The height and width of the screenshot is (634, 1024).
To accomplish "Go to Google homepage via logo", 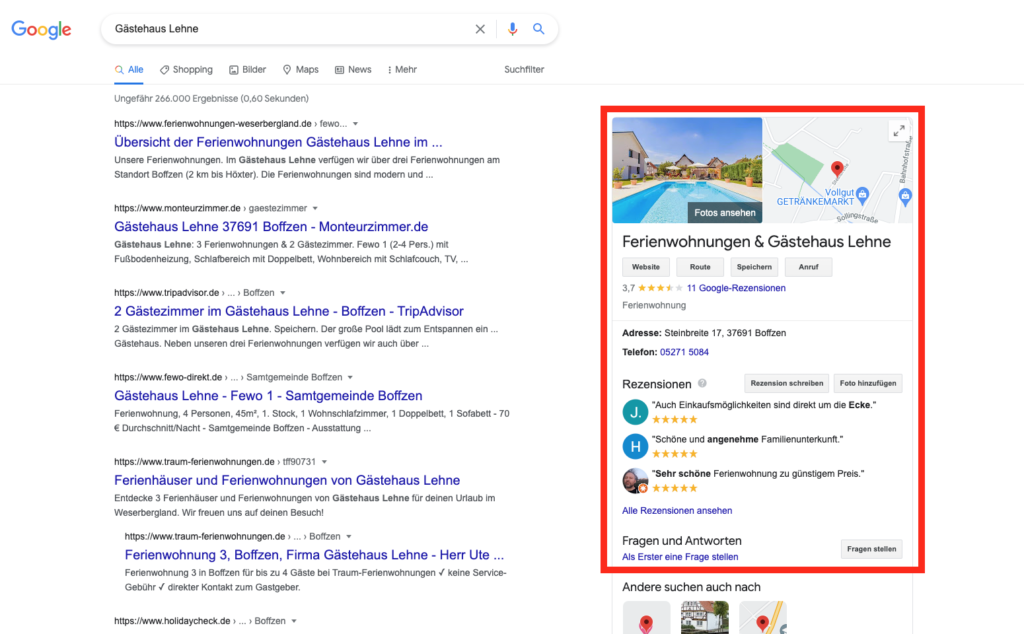I will (x=41, y=29).
